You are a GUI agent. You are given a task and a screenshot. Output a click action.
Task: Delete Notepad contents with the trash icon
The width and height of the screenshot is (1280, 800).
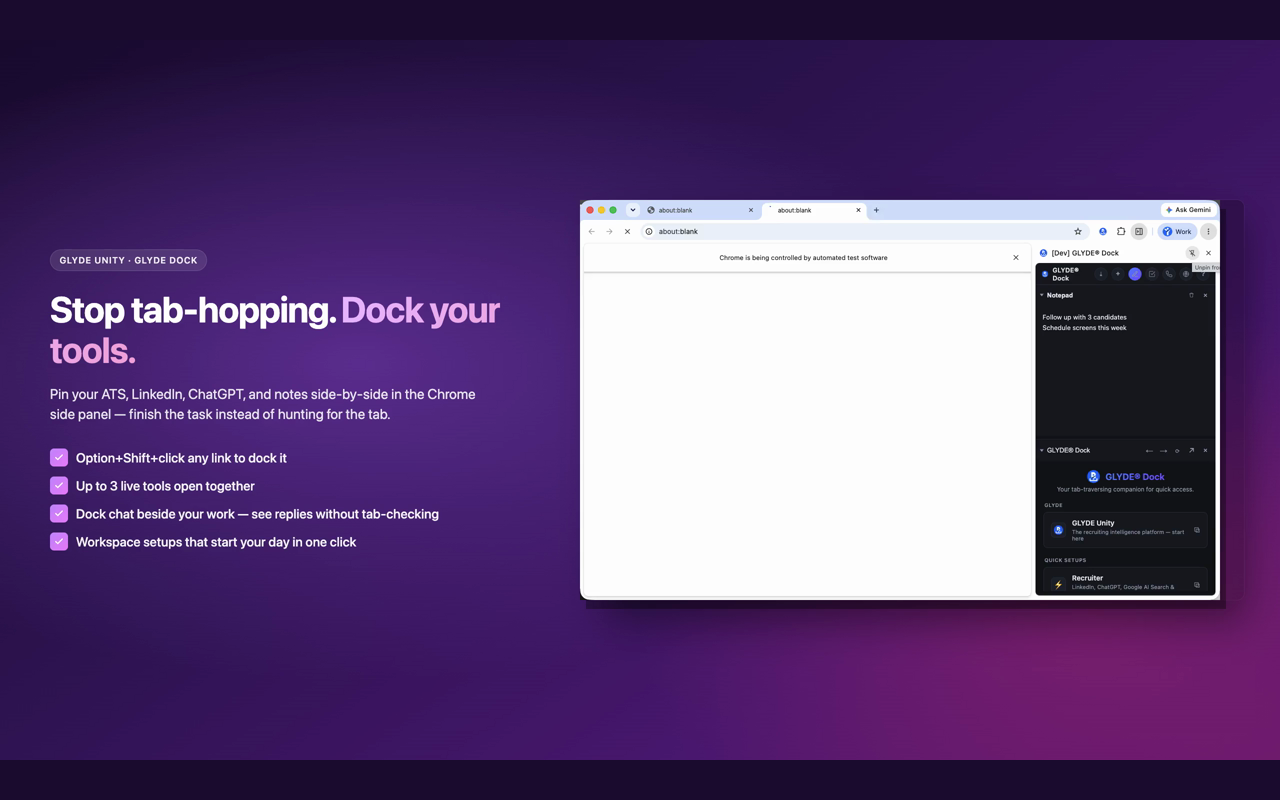click(1191, 295)
